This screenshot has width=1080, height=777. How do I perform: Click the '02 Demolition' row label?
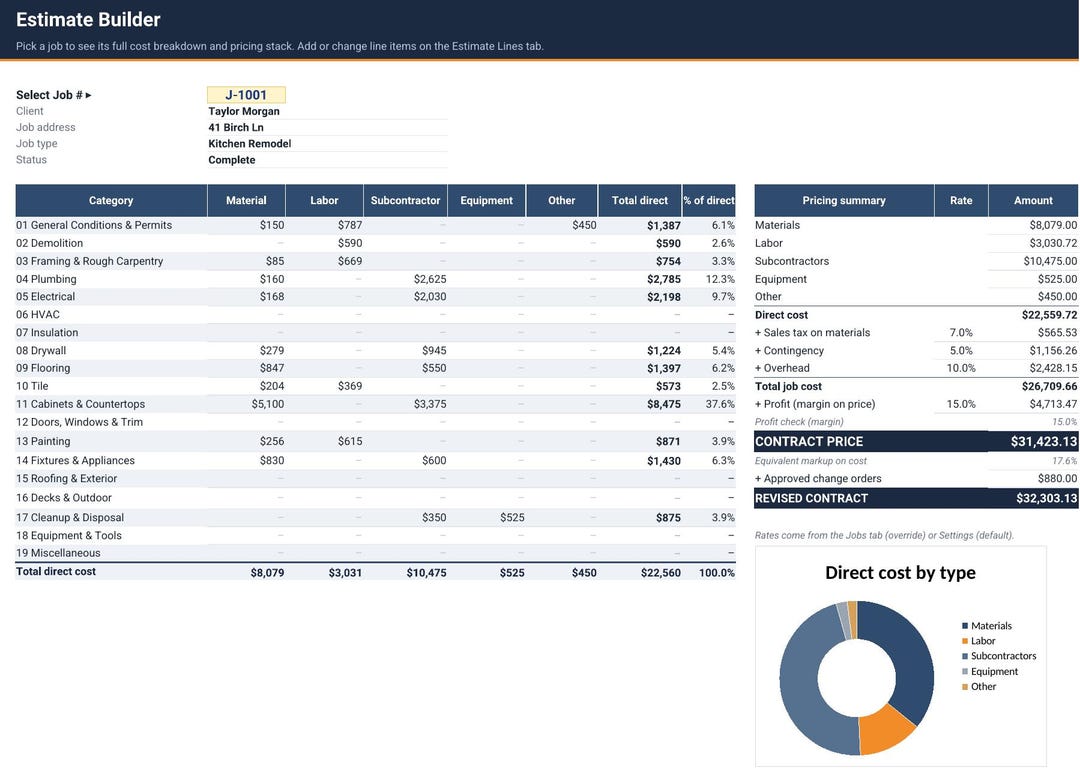coord(50,243)
